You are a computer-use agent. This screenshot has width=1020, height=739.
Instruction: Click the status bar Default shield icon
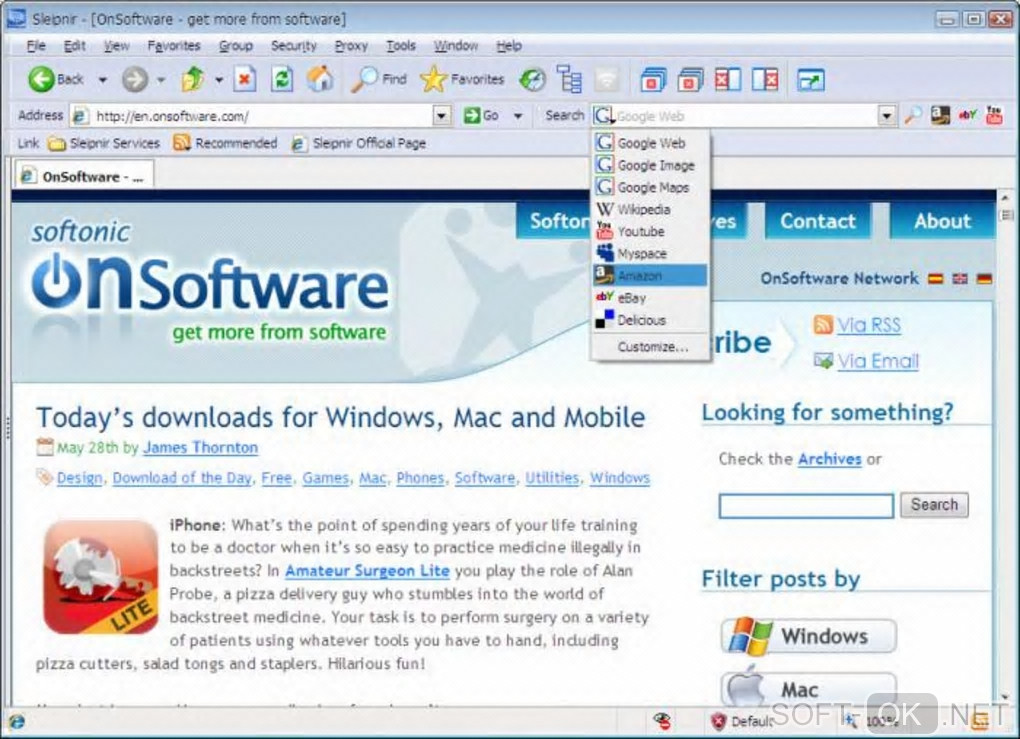(718, 721)
